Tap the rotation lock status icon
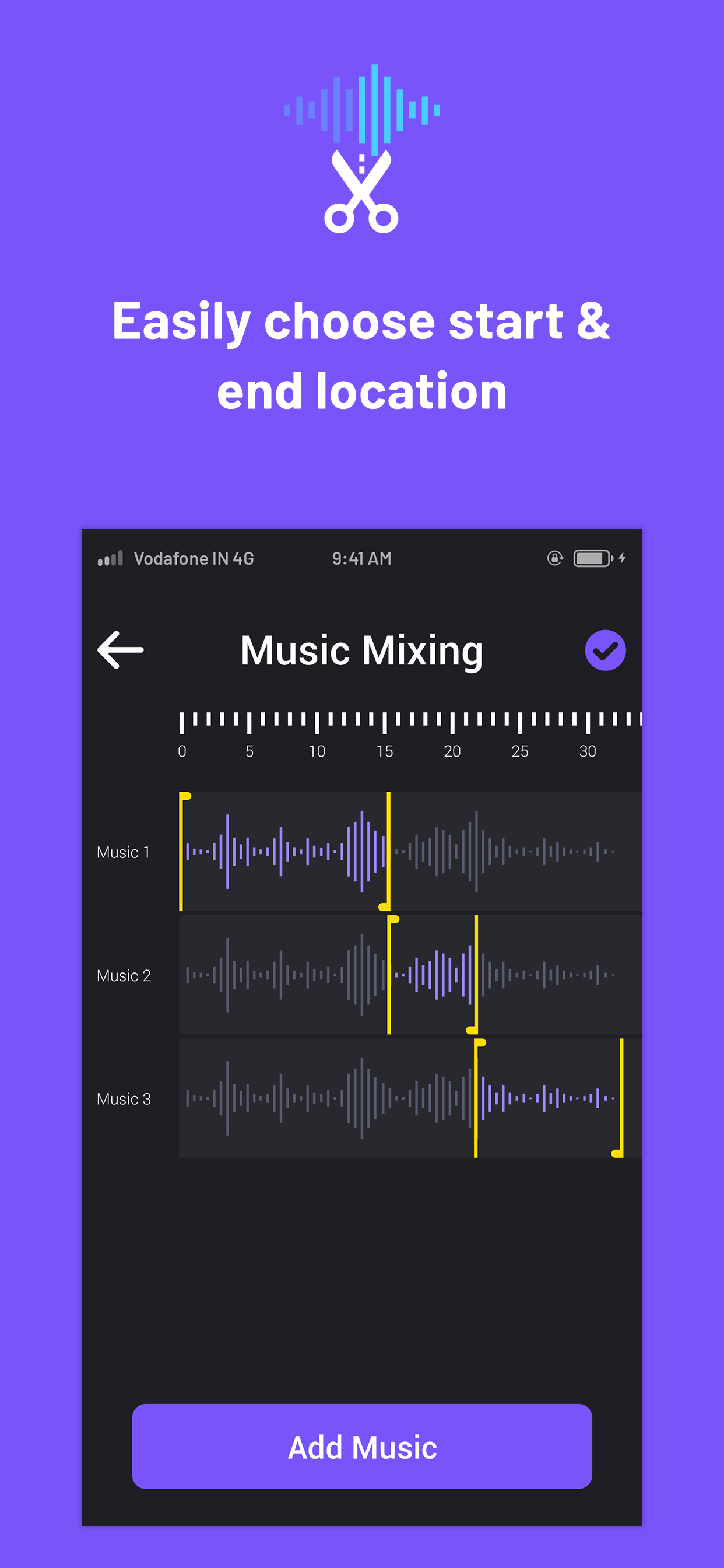This screenshot has height=1568, width=724. pyautogui.click(x=555, y=558)
